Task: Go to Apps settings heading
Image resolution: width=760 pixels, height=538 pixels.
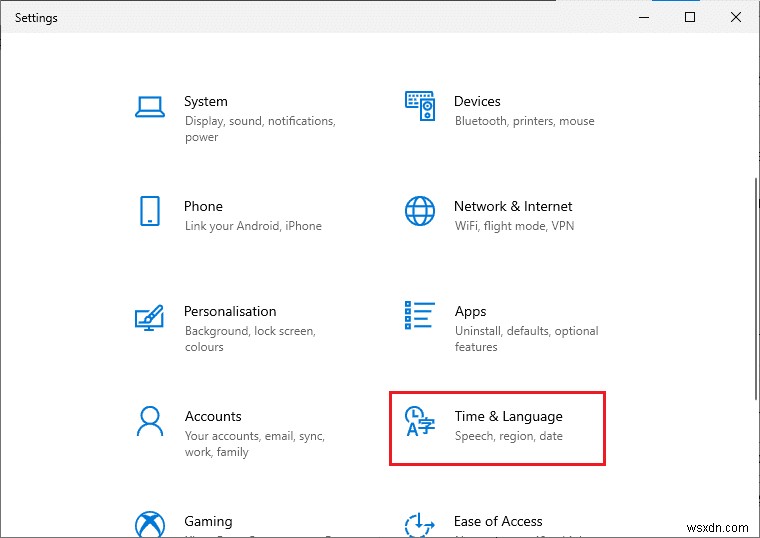Action: [x=470, y=312]
